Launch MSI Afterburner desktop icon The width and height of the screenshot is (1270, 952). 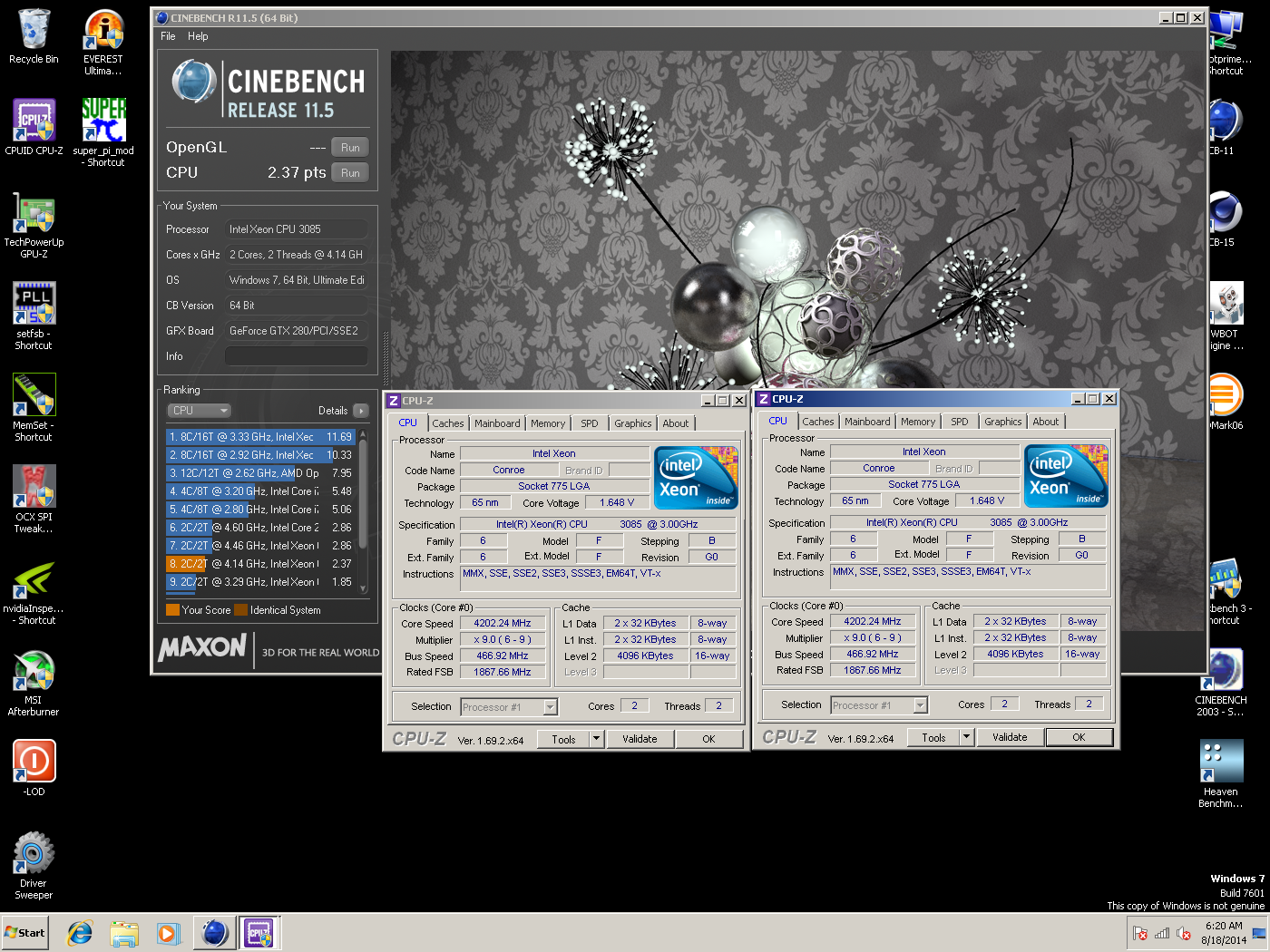[34, 684]
